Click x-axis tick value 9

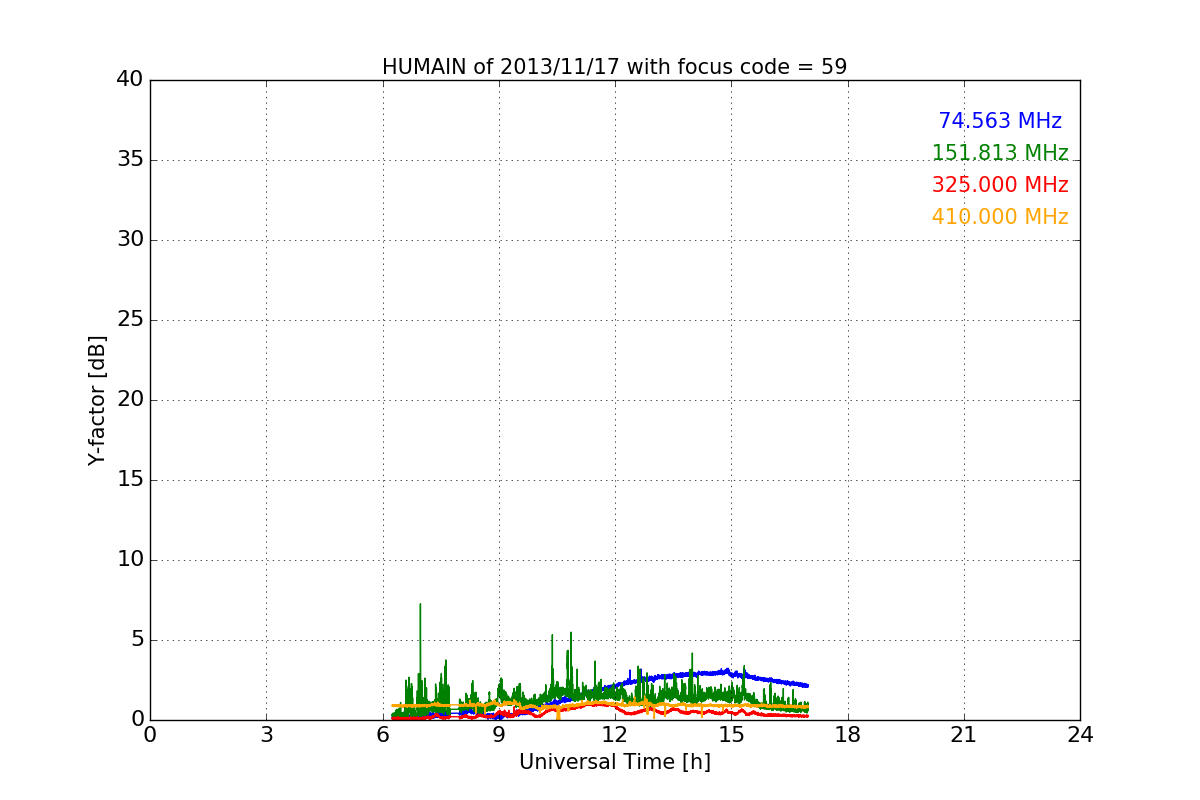499,735
